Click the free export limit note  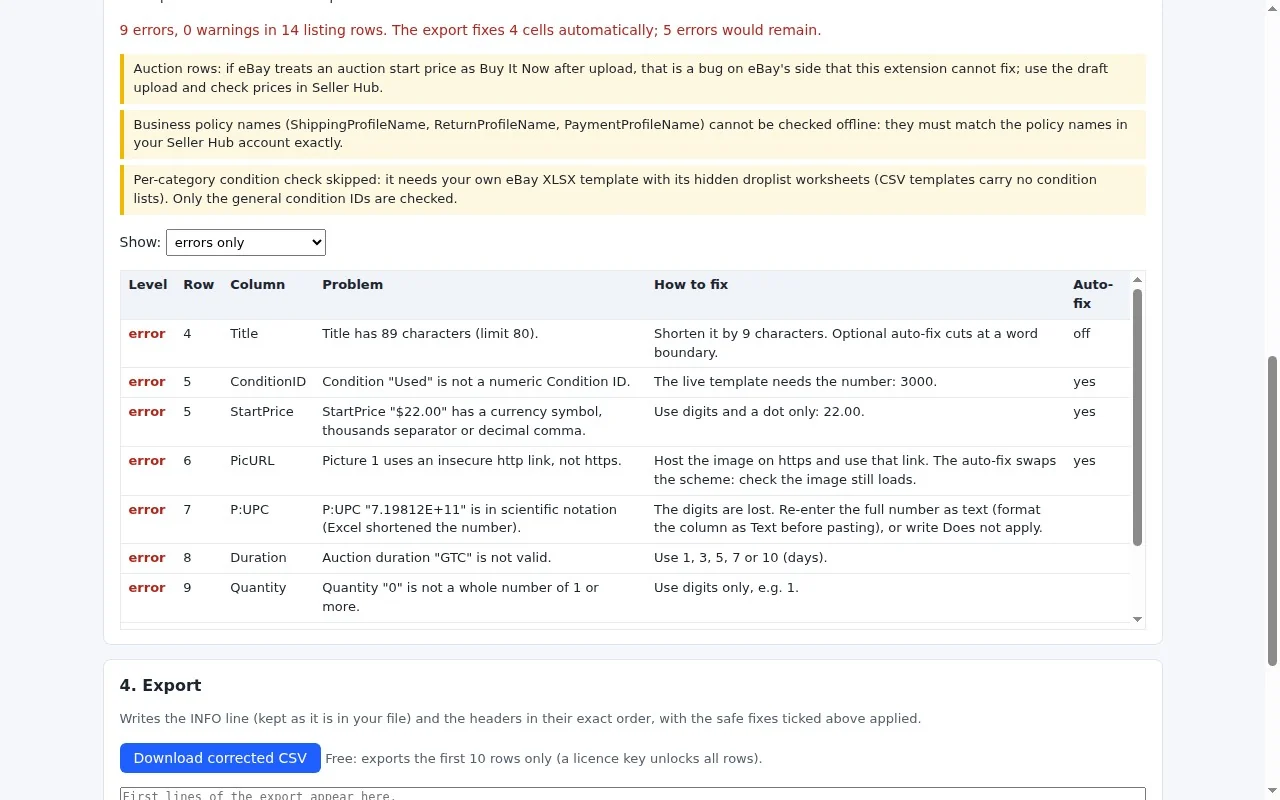(544, 759)
